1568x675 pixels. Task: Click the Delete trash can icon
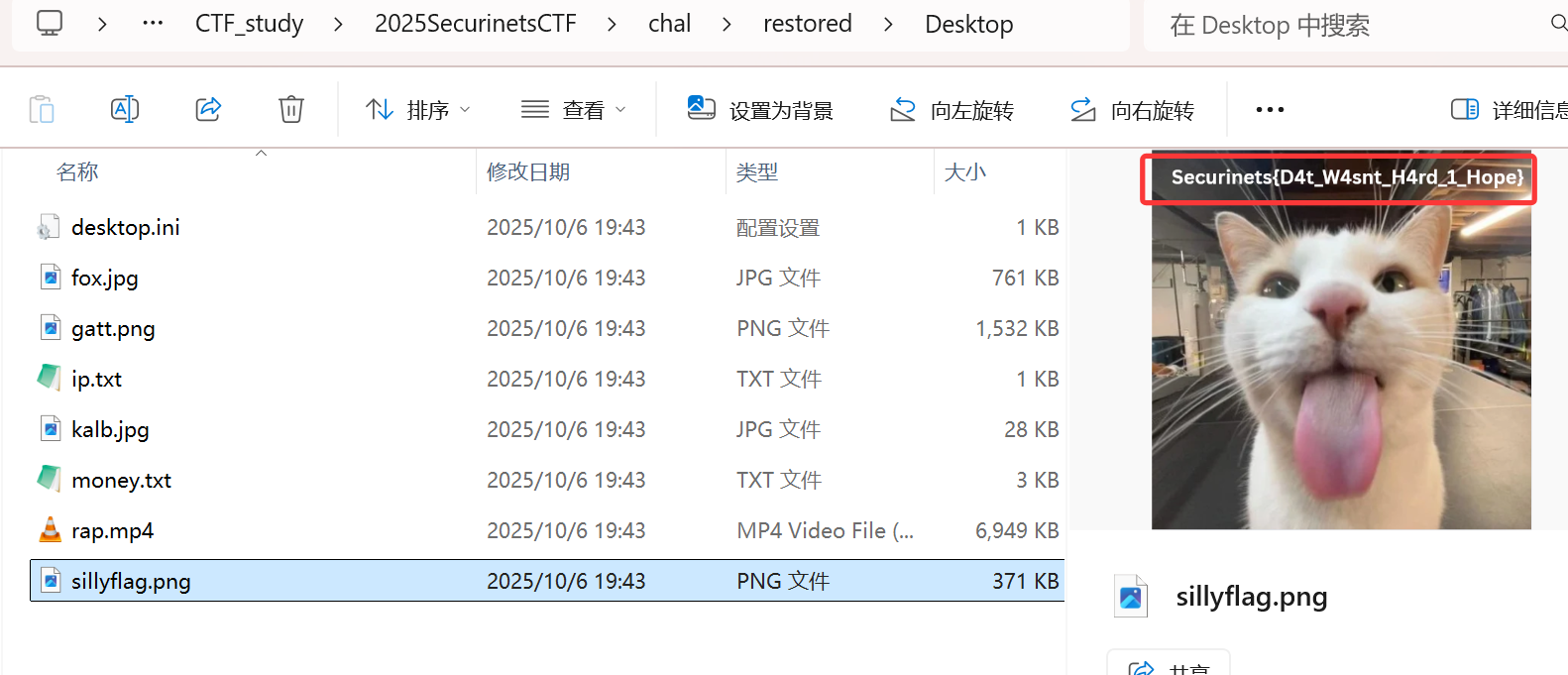tap(291, 109)
